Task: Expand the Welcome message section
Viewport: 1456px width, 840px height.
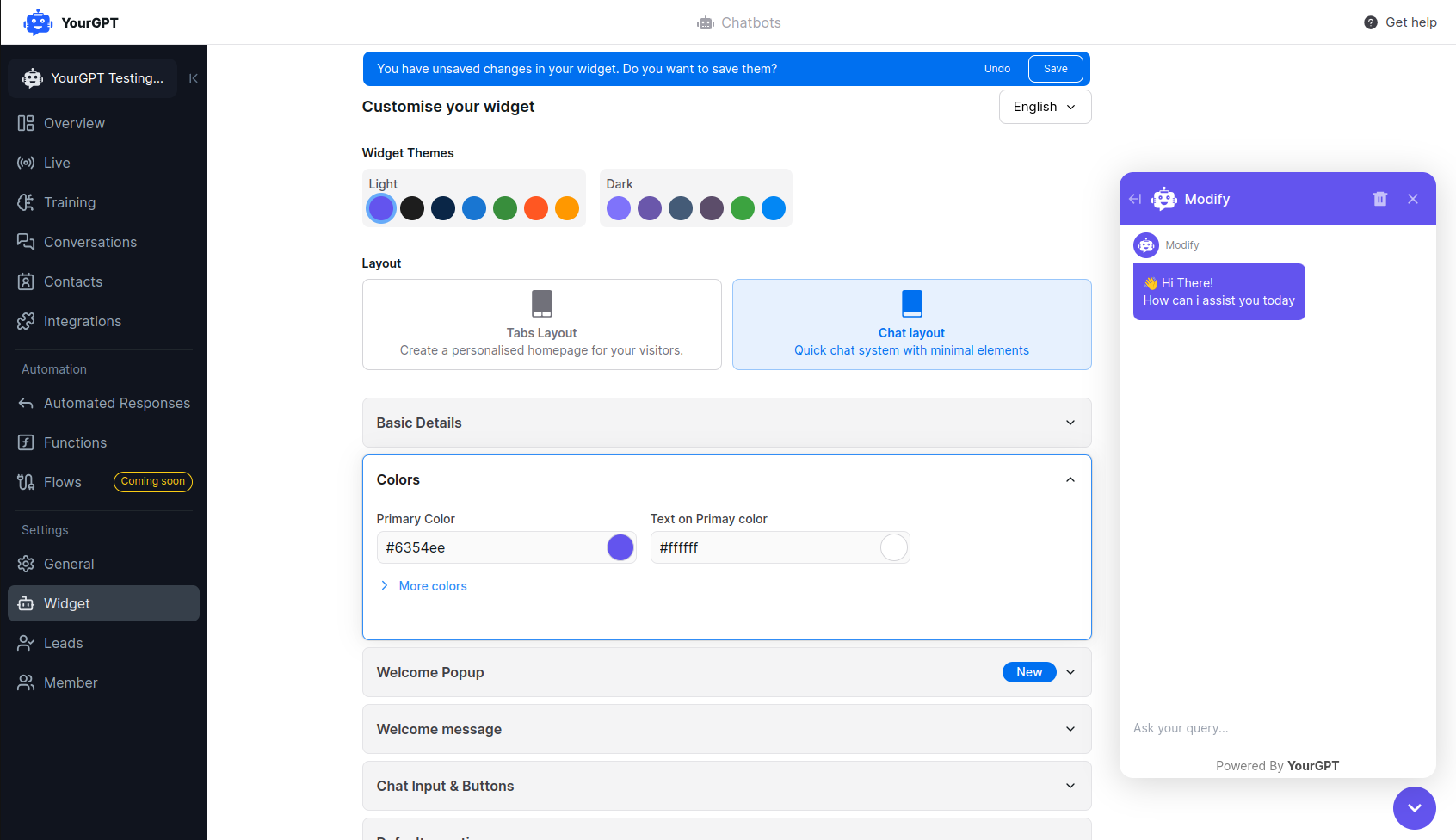Action: pyautogui.click(x=726, y=729)
